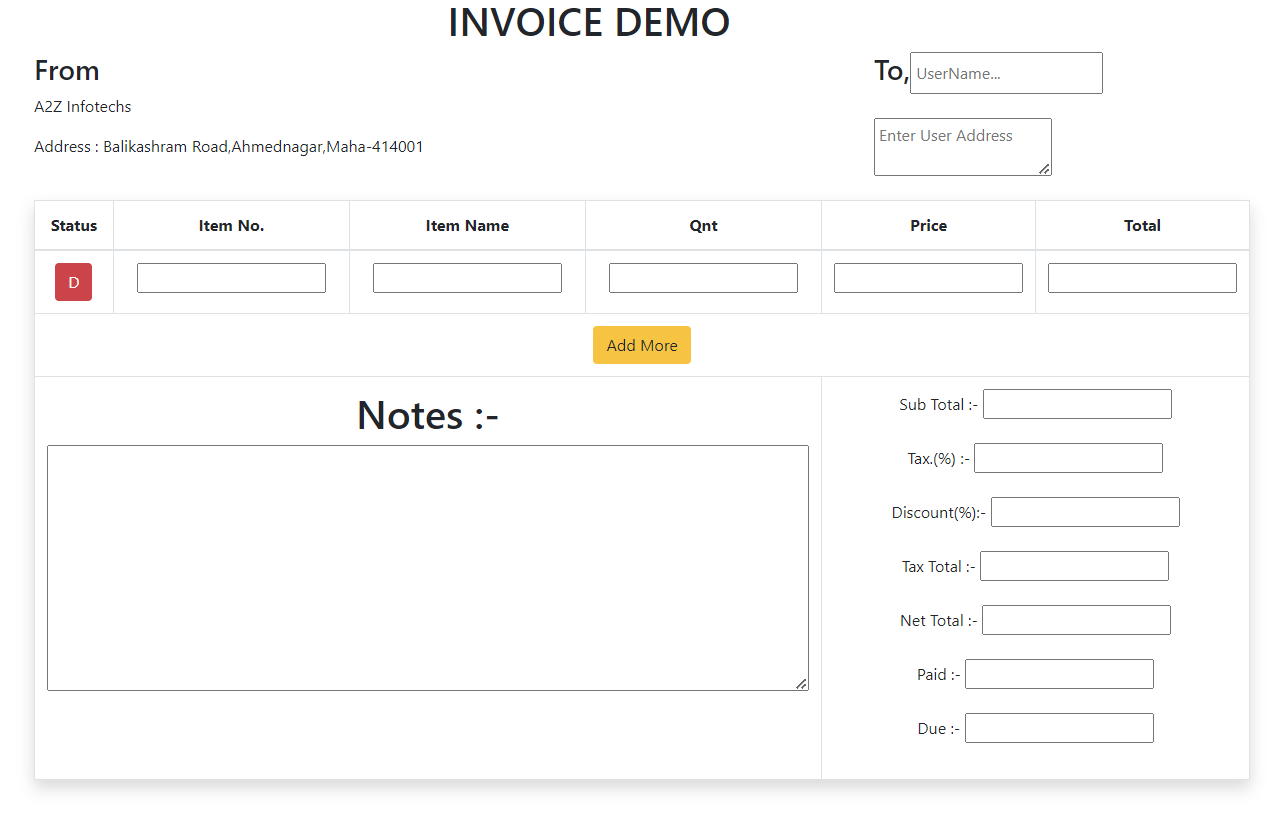
Task: Click the Status column header
Action: (x=73, y=225)
